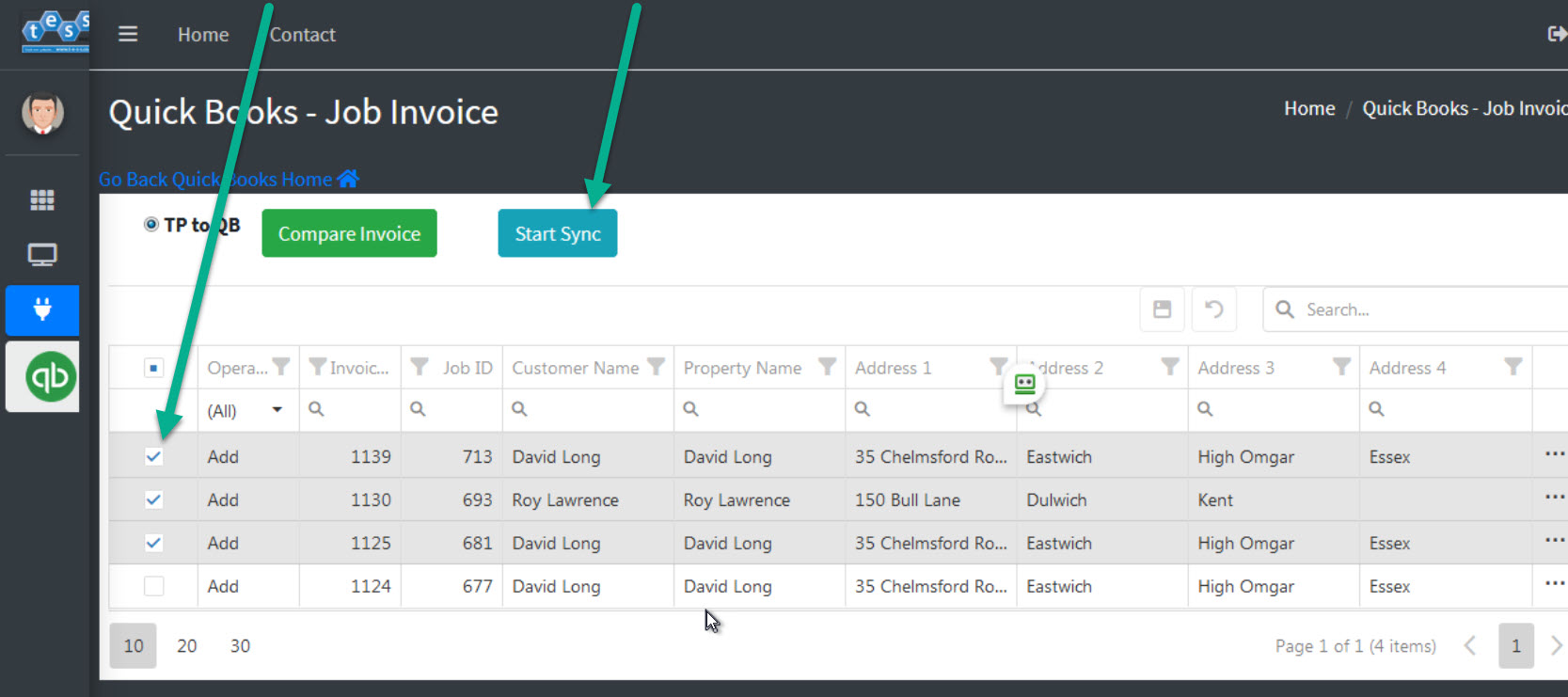Open filter on the Invoice column
Viewport: 1568px width, 697px height.
tap(318, 367)
